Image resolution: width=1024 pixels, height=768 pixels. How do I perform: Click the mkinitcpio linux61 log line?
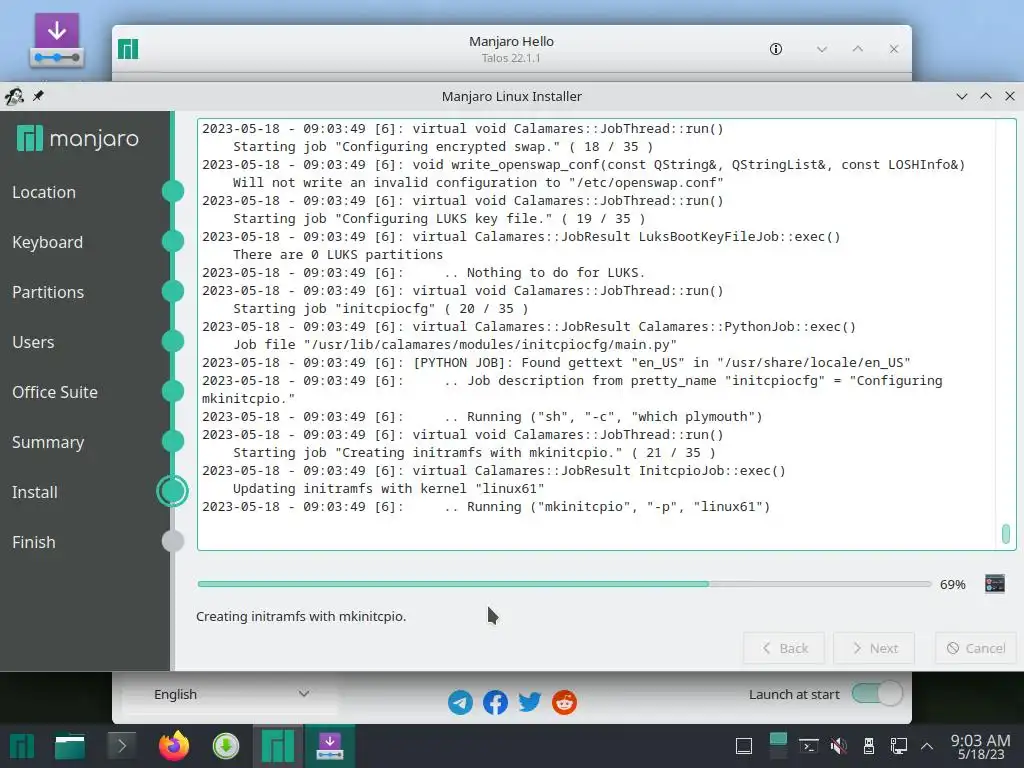(486, 507)
